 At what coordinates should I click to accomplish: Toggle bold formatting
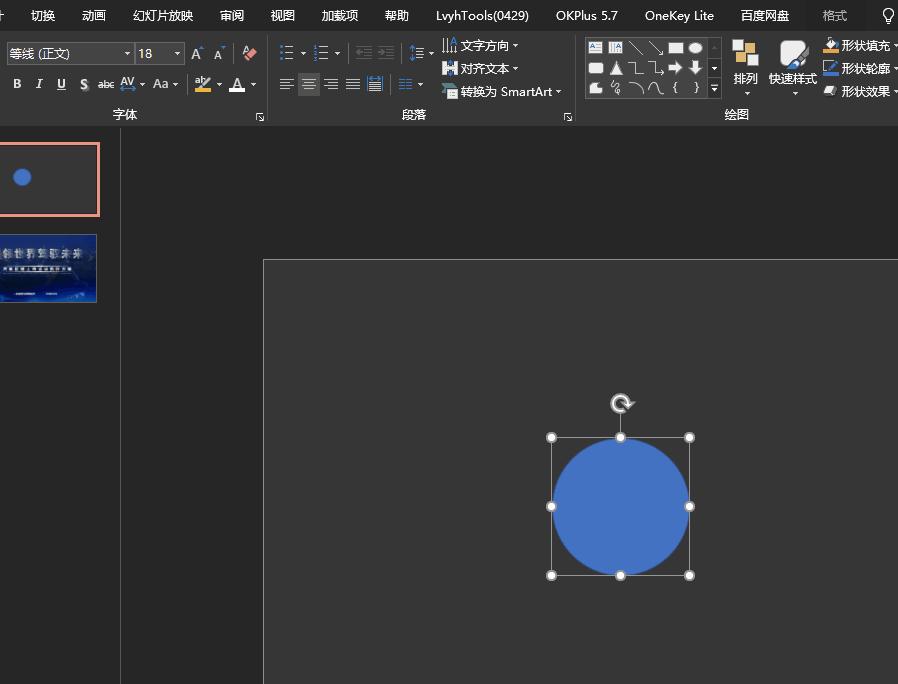coord(17,85)
